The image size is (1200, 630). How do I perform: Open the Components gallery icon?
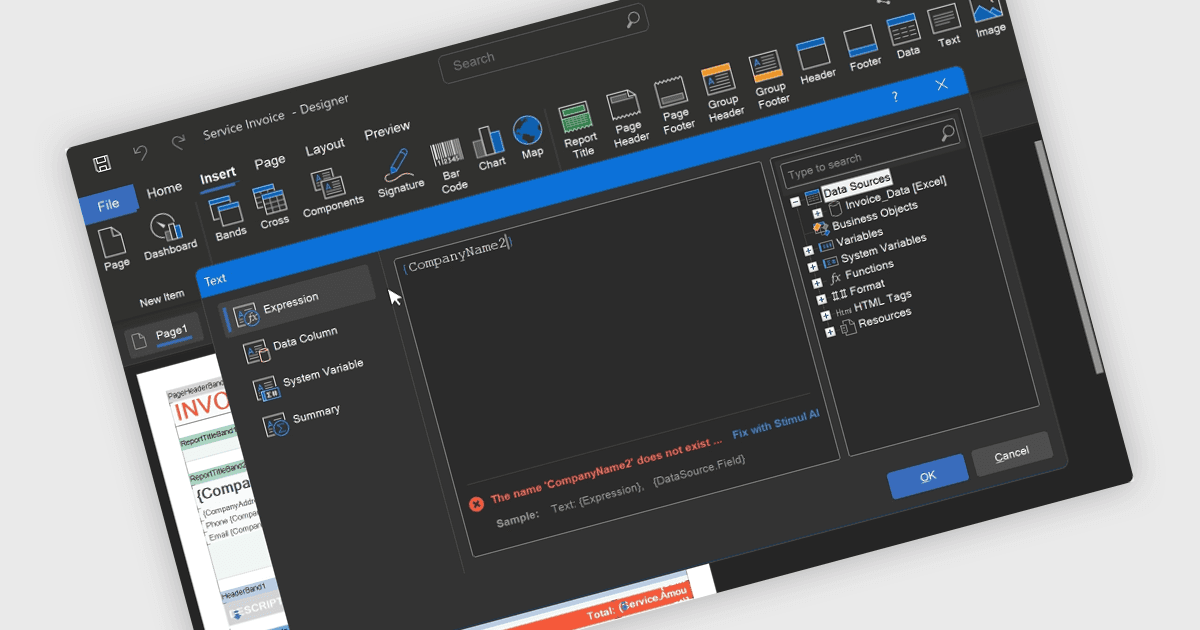[329, 192]
